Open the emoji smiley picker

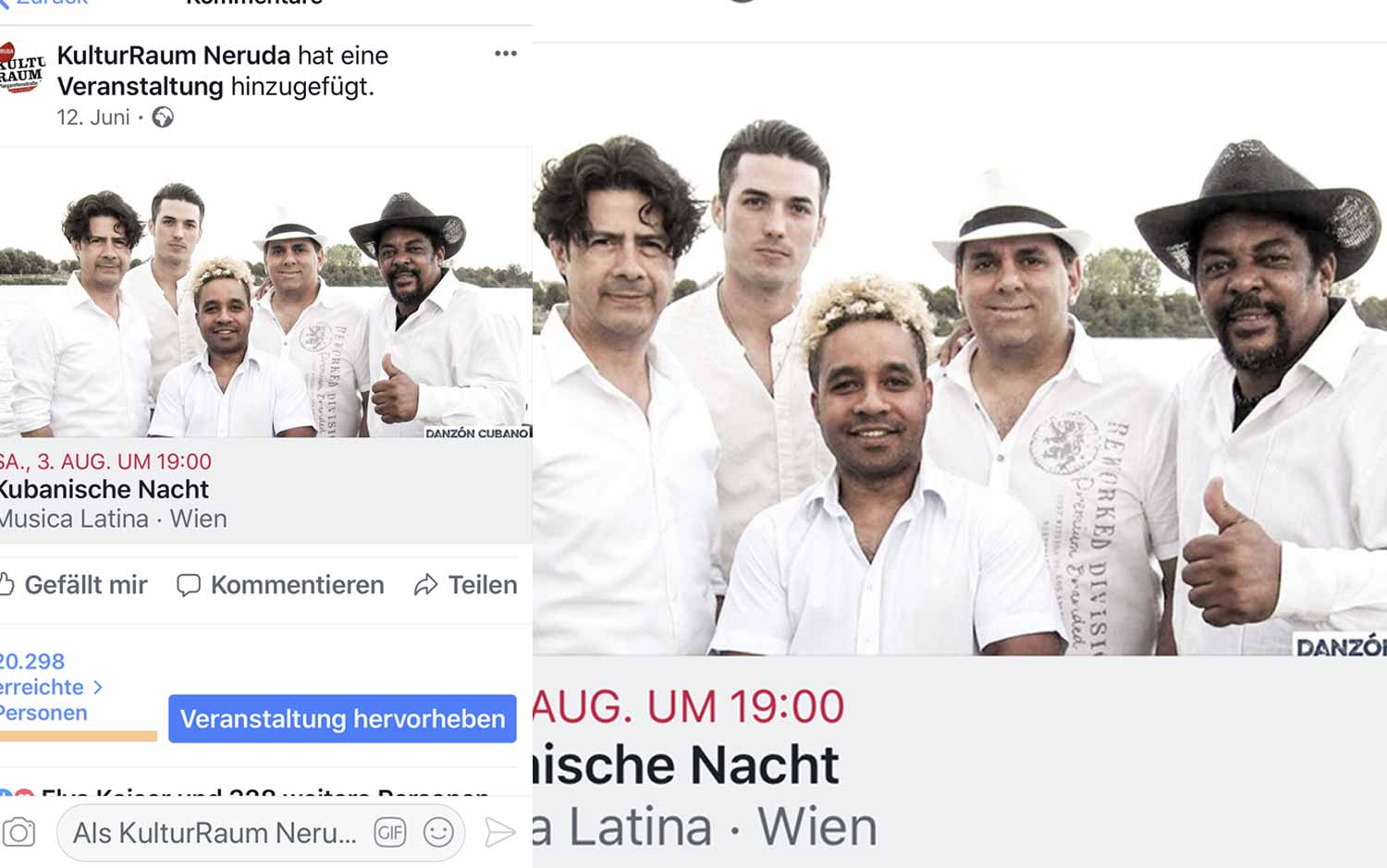point(438,833)
